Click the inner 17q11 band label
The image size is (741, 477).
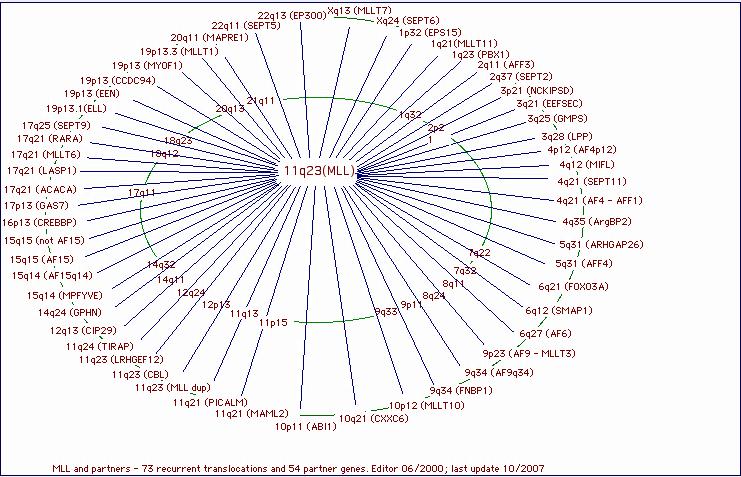141,193
